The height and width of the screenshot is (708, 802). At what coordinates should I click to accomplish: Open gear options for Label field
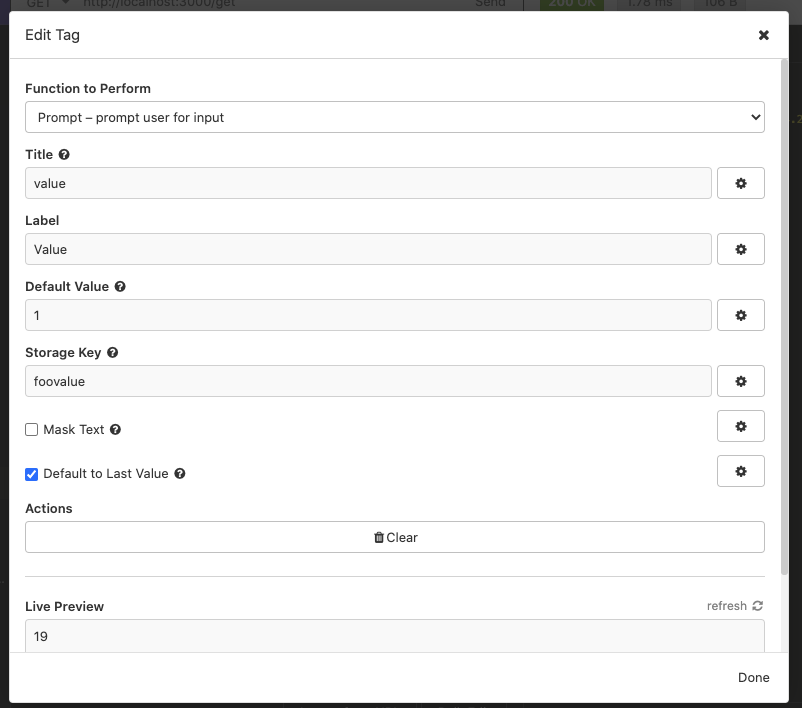click(741, 249)
